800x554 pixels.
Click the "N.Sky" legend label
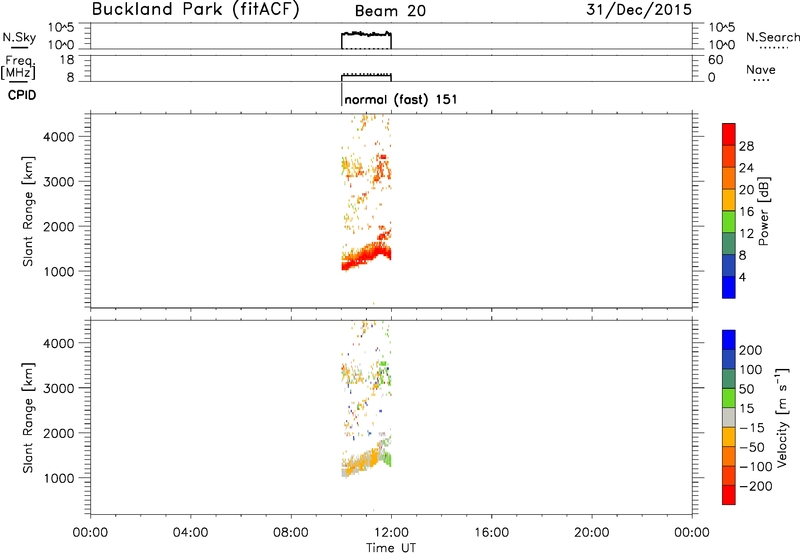[19, 37]
